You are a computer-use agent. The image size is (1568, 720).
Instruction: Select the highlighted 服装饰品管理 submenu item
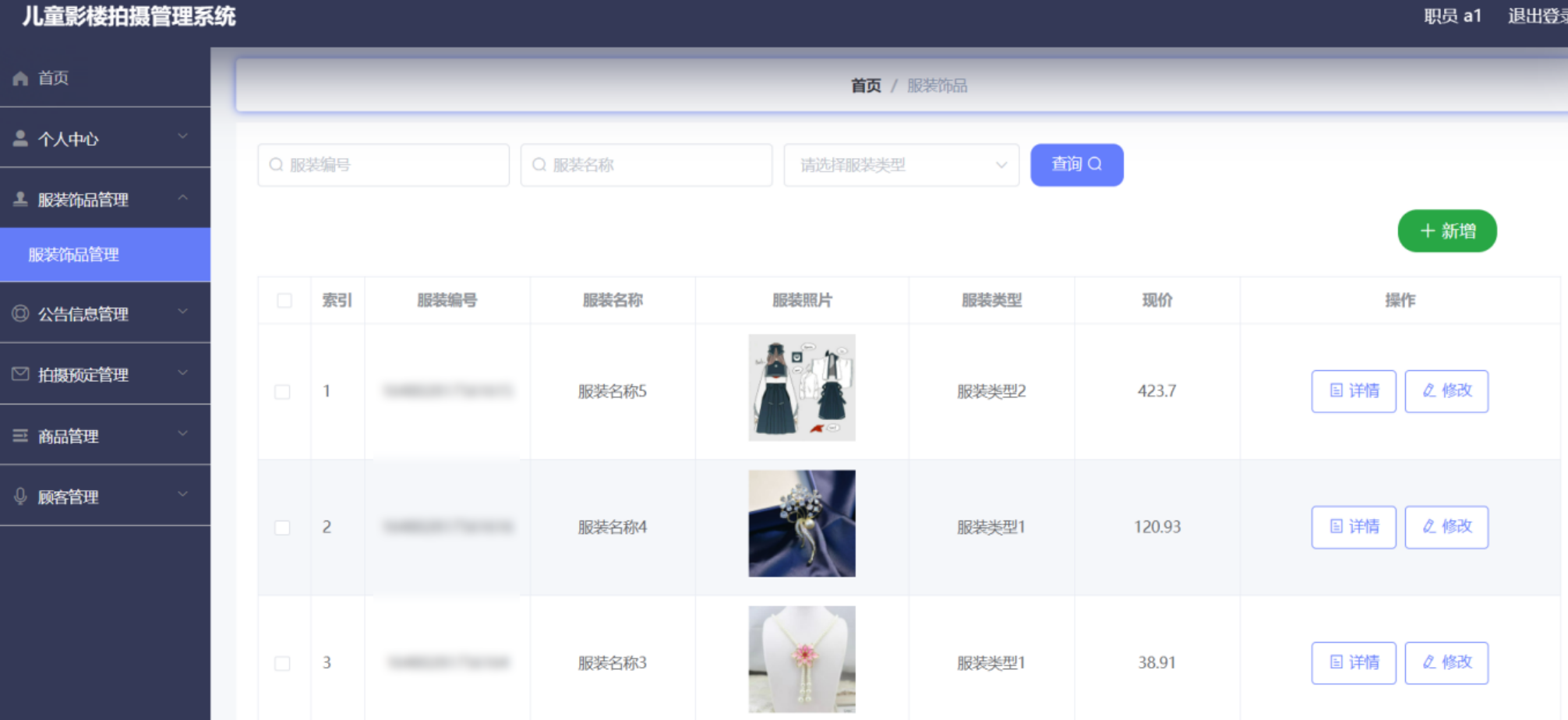(105, 255)
